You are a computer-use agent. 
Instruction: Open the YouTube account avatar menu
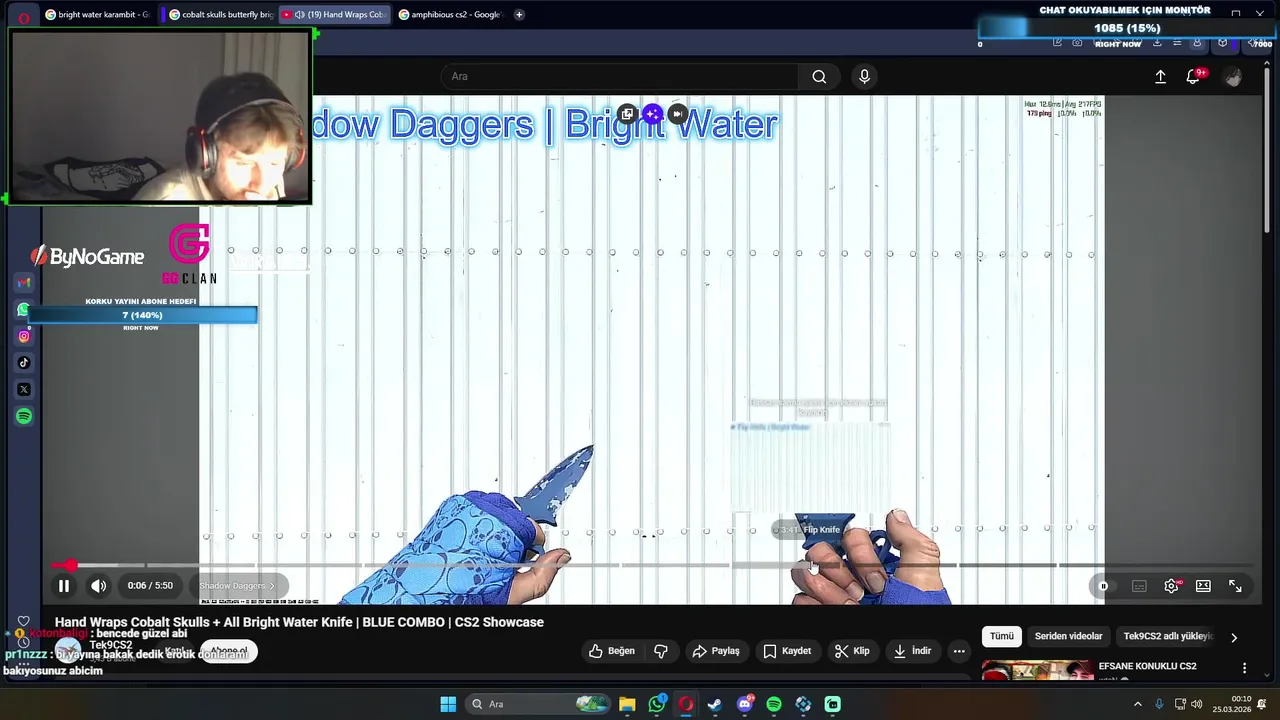click(1233, 77)
